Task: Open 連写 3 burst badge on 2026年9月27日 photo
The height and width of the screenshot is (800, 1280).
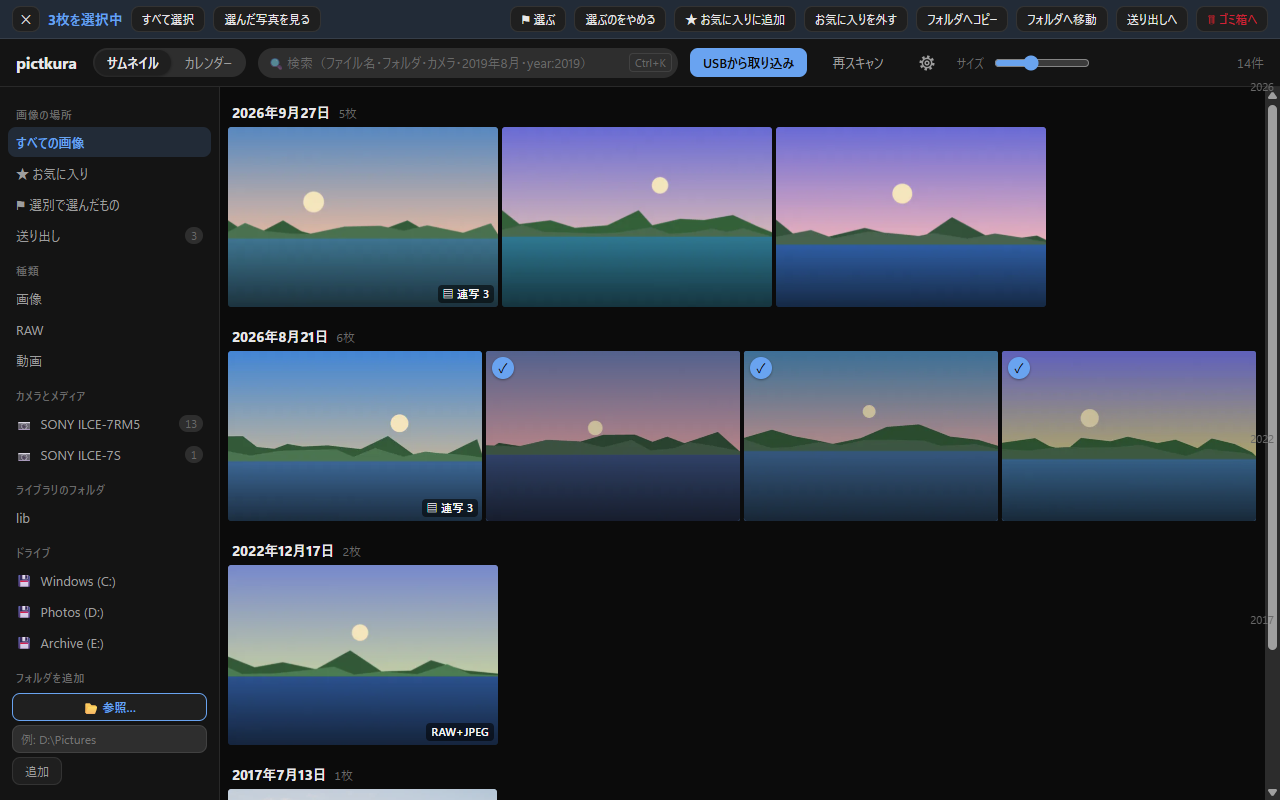Action: [x=466, y=294]
